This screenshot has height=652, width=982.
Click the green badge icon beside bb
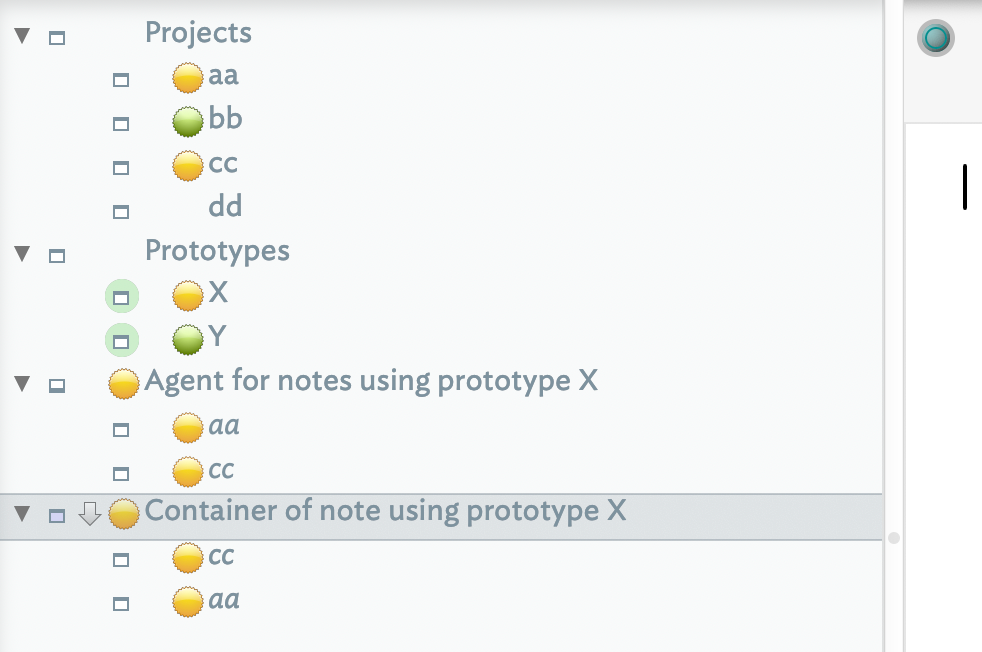[188, 121]
